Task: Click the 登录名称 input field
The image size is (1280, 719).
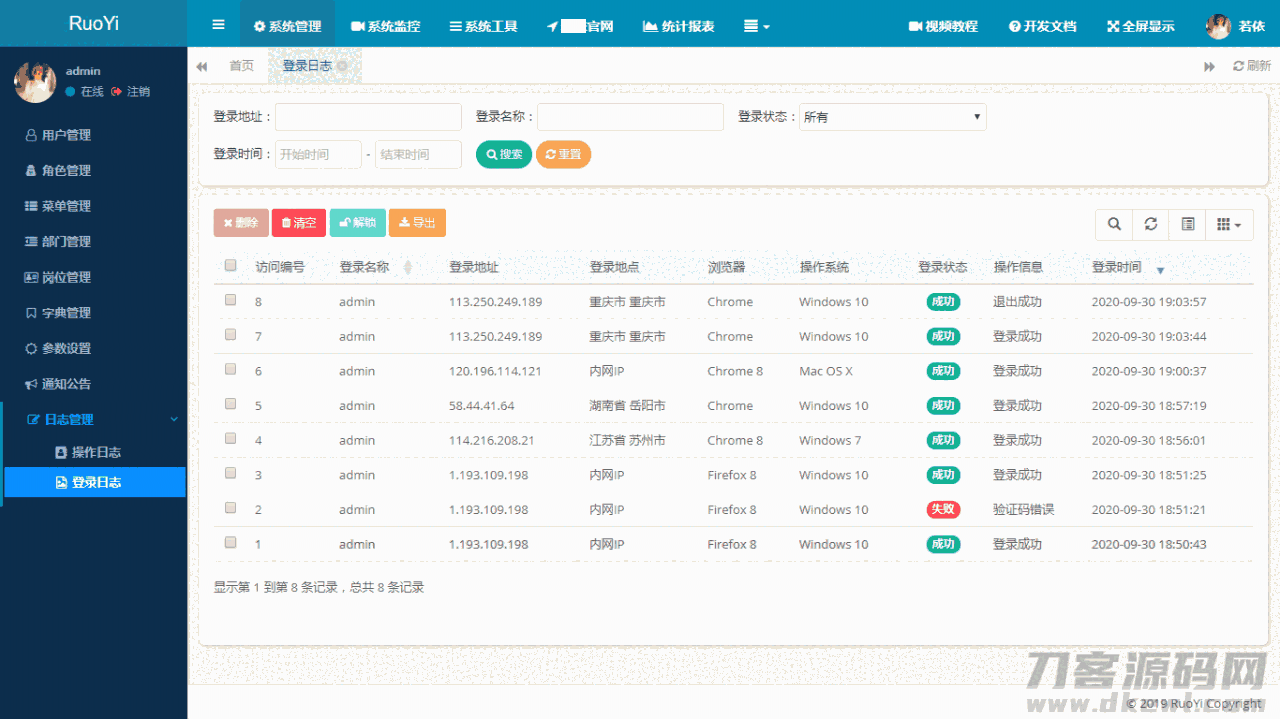Action: 630,117
